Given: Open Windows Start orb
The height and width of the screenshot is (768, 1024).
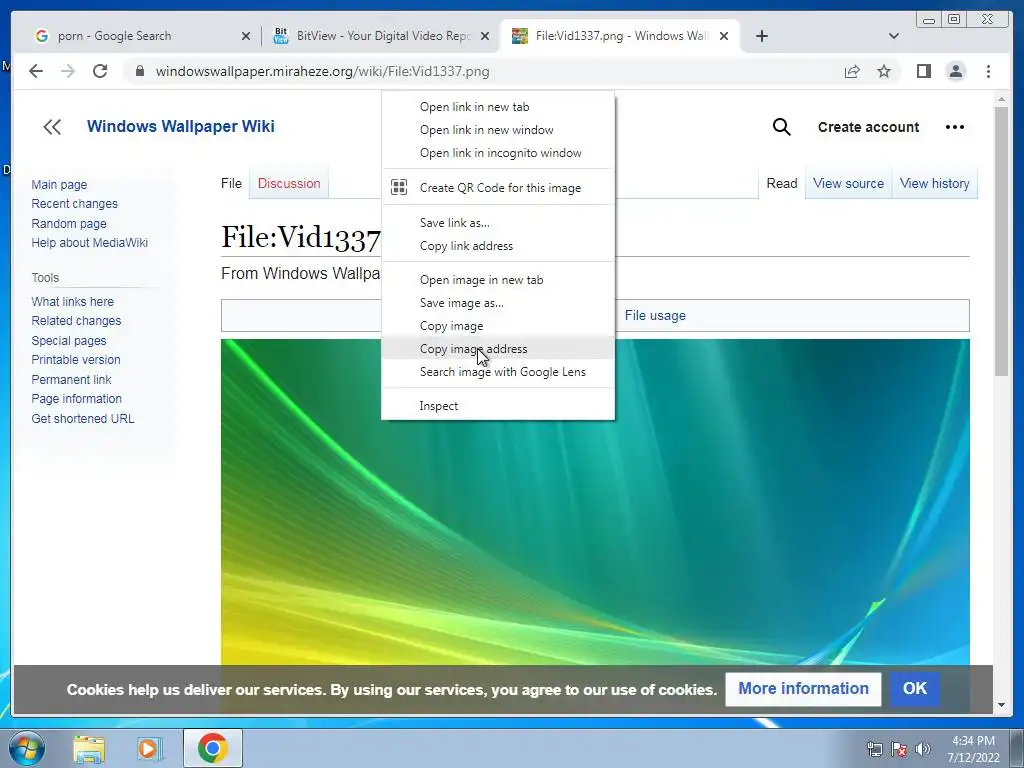Looking at the screenshot, I should (x=26, y=748).
